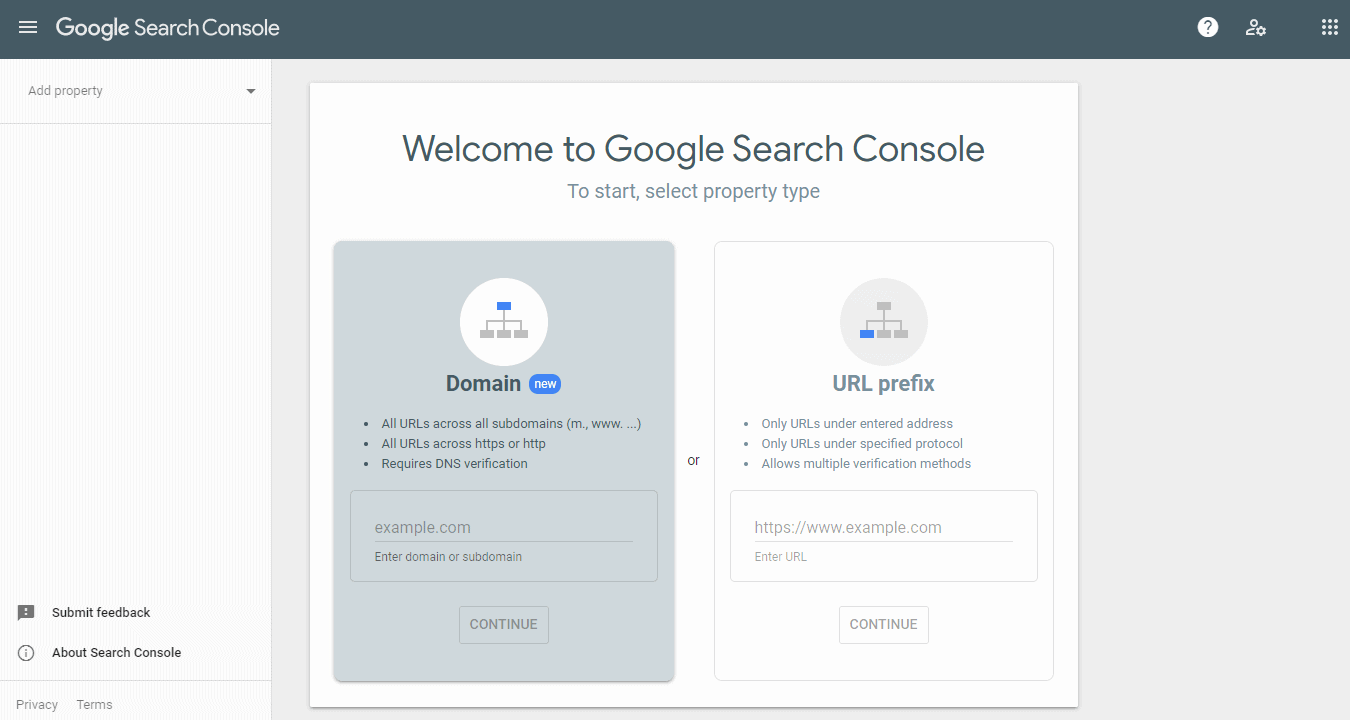Screen dimensions: 1350x720
Task: Open About Search Console link
Action: [x=117, y=653]
